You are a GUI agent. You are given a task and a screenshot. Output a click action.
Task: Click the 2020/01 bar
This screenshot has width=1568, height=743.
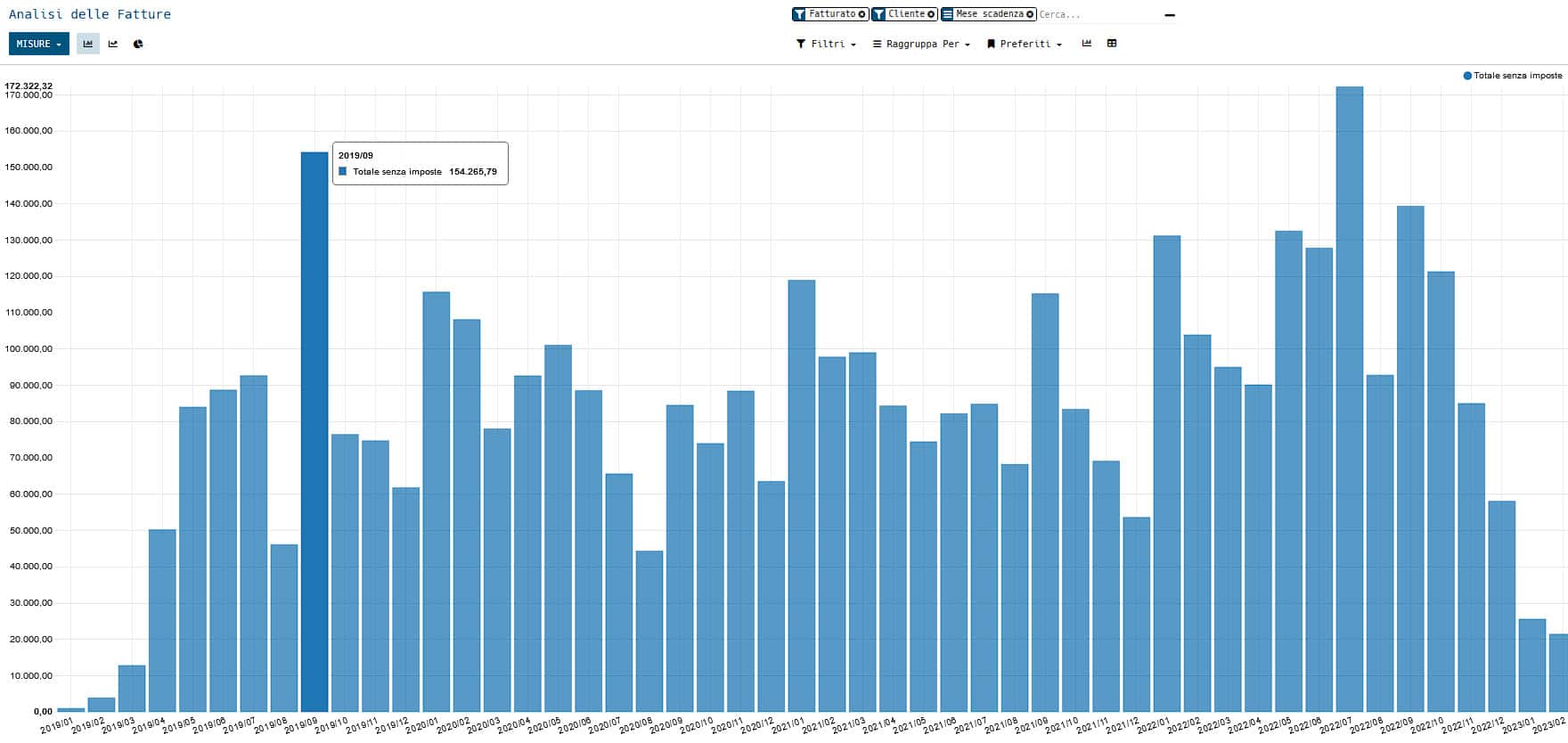click(x=437, y=502)
